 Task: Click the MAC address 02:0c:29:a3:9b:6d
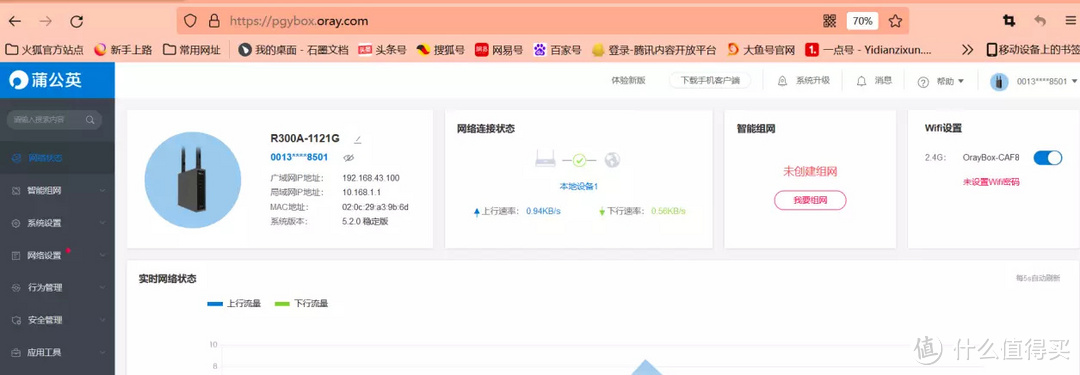[x=375, y=207]
